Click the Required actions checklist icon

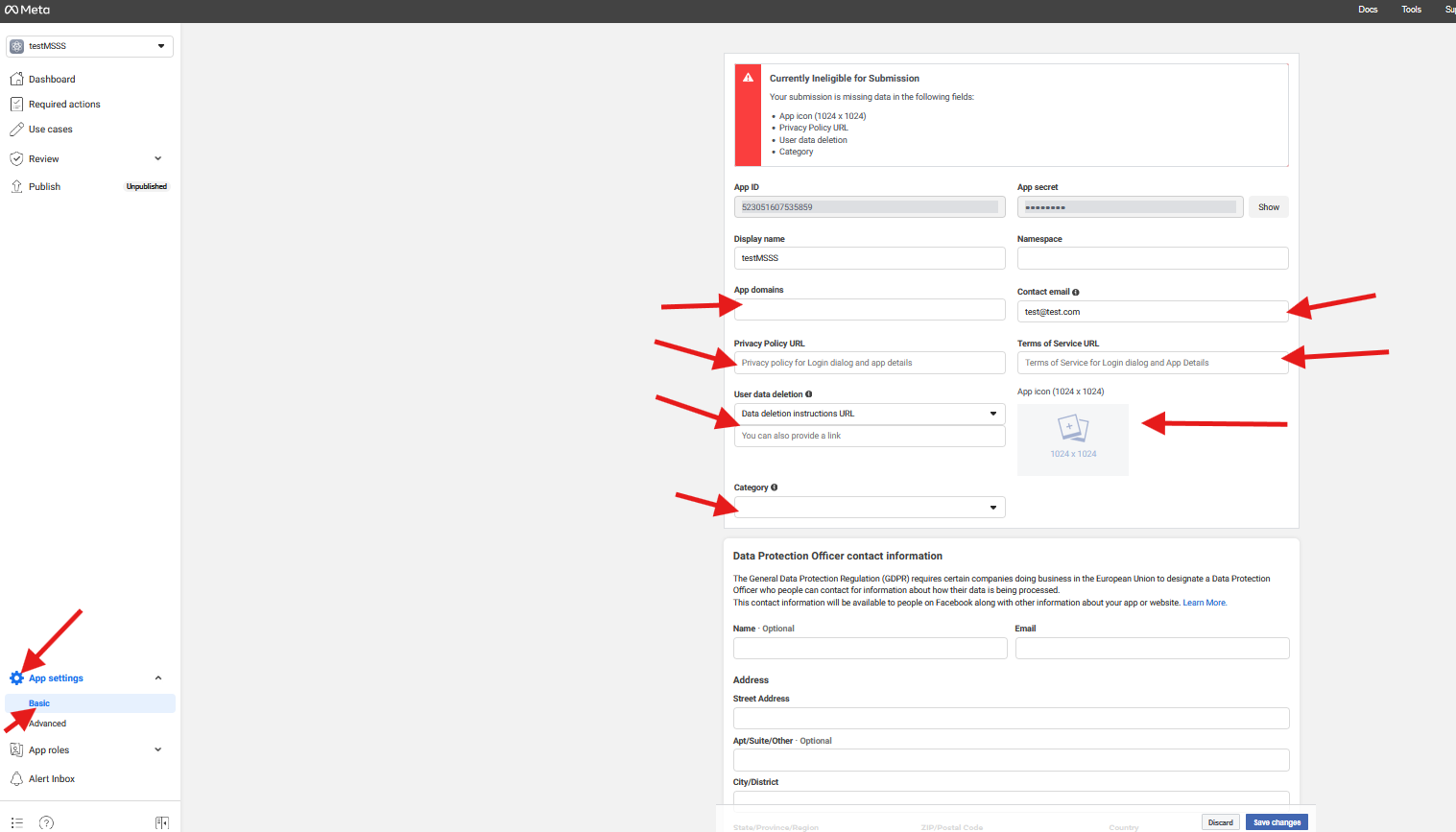[16, 104]
